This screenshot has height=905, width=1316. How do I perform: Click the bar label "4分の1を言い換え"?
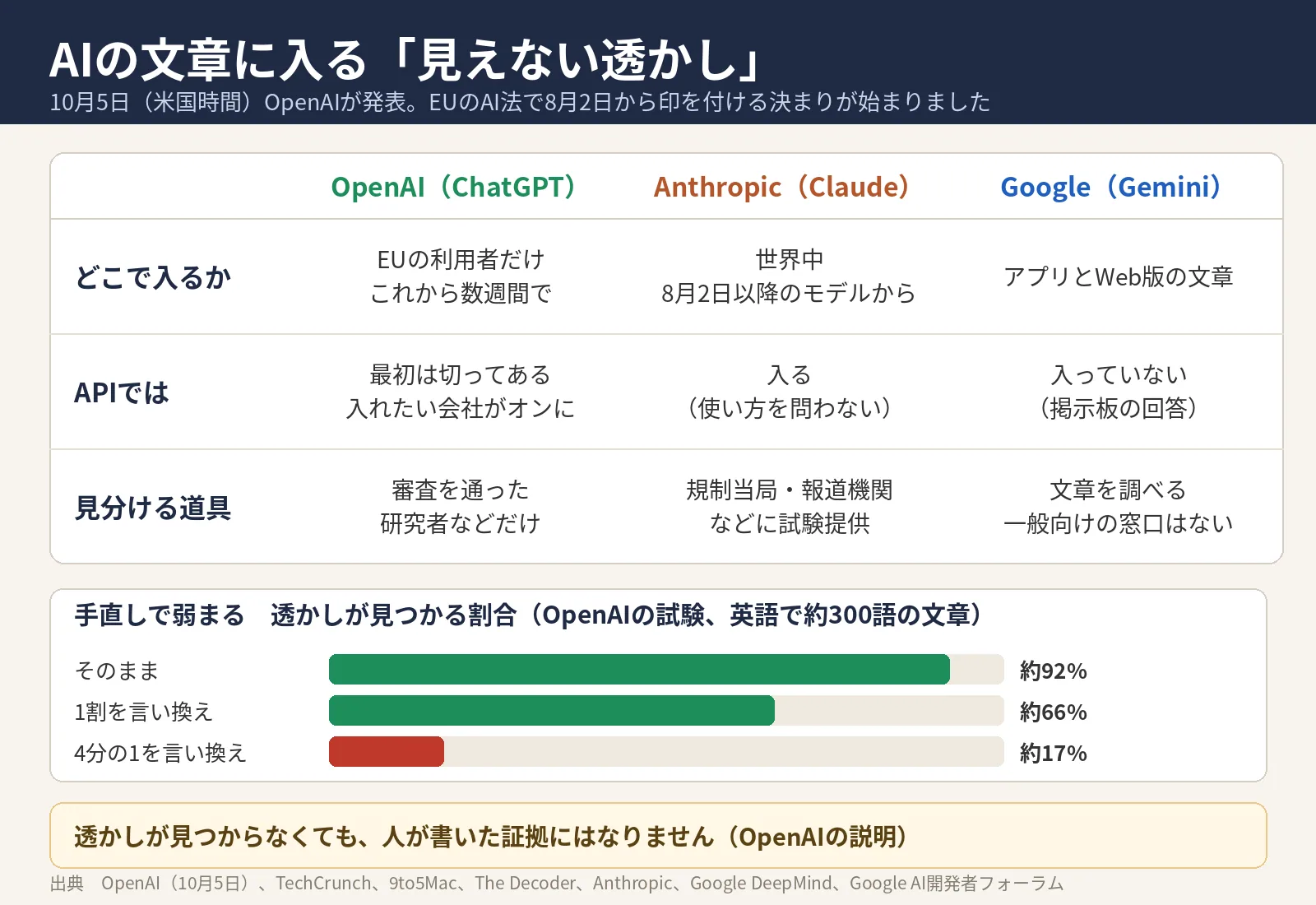160,753
